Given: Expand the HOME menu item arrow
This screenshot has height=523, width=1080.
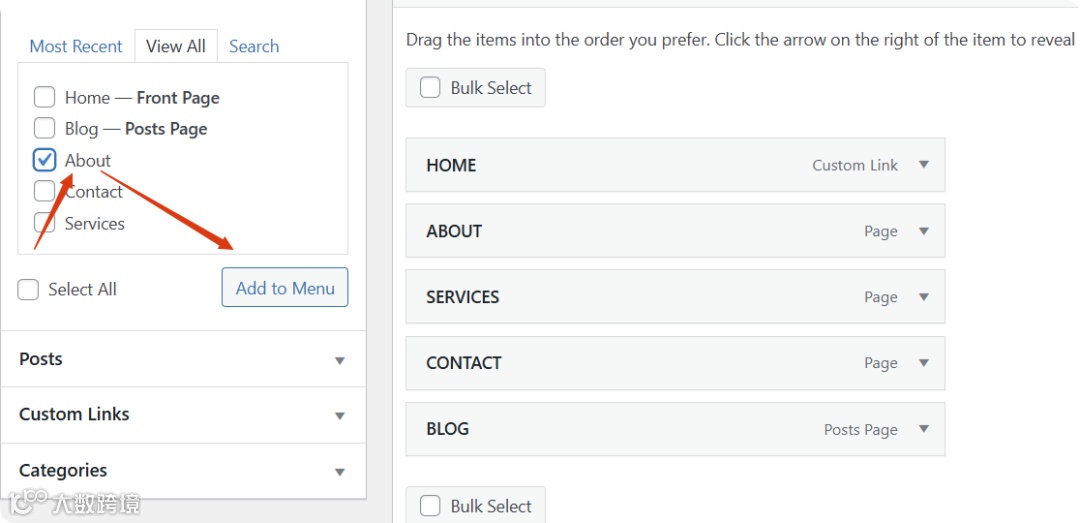Looking at the screenshot, I should 923,165.
